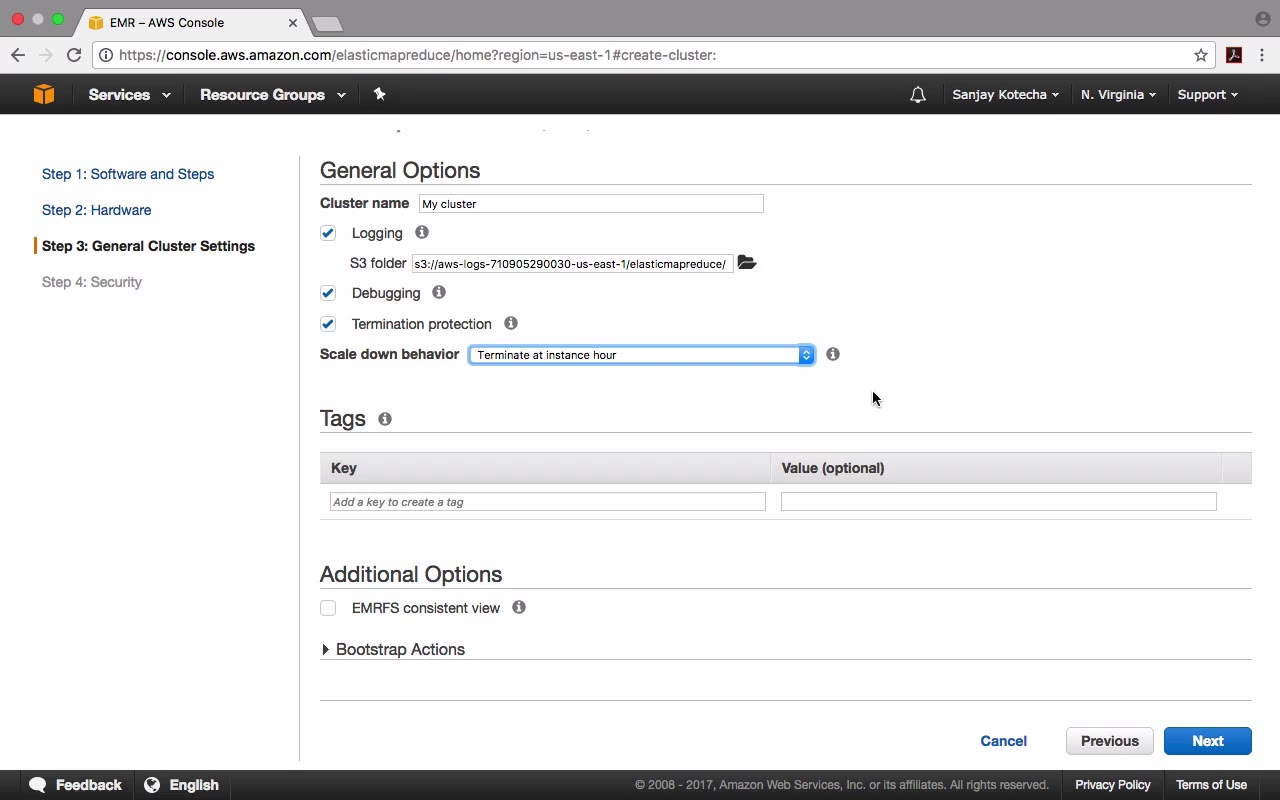Open the Services menu
Image resolution: width=1280 pixels, height=800 pixels.
point(129,95)
